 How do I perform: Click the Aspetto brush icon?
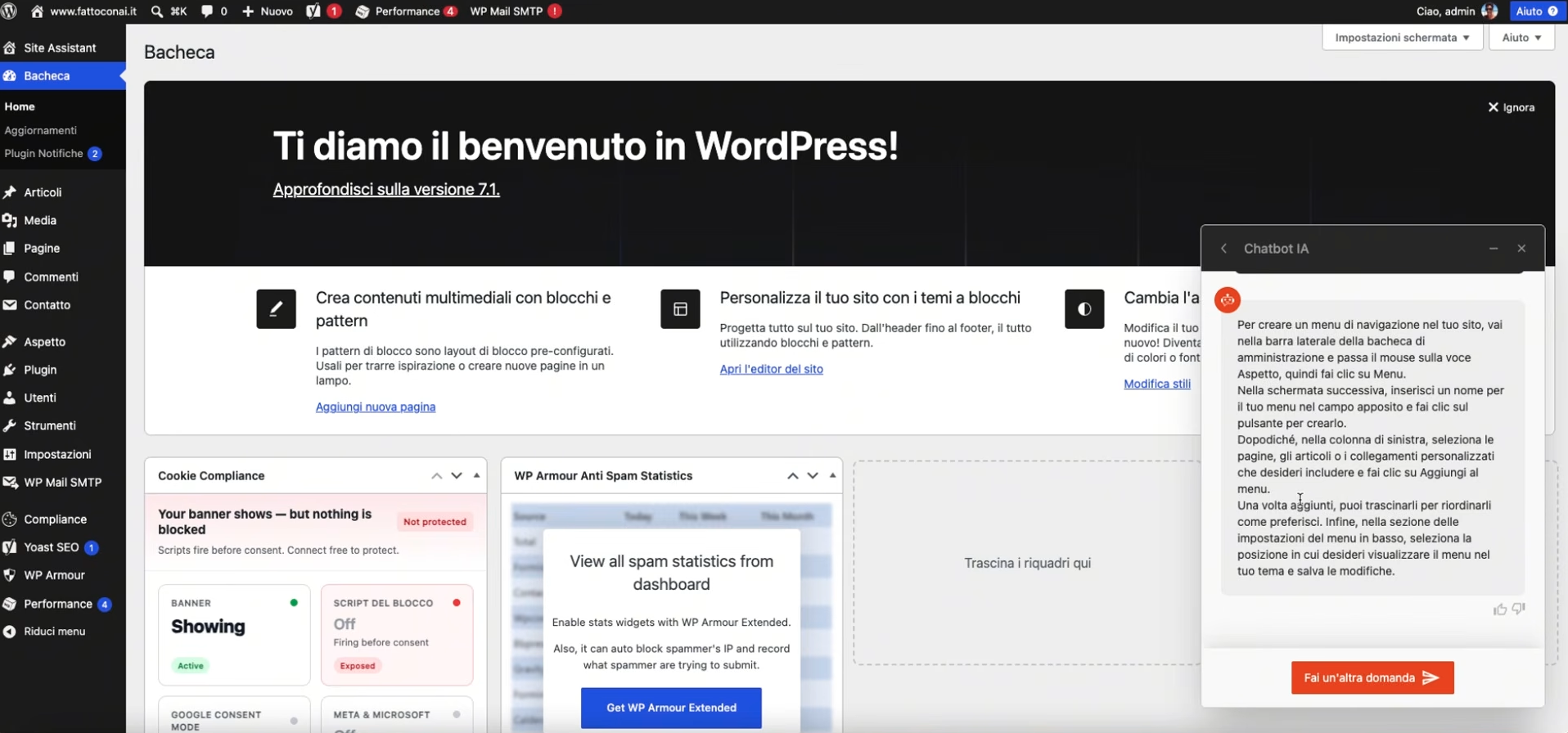pyautogui.click(x=10, y=342)
